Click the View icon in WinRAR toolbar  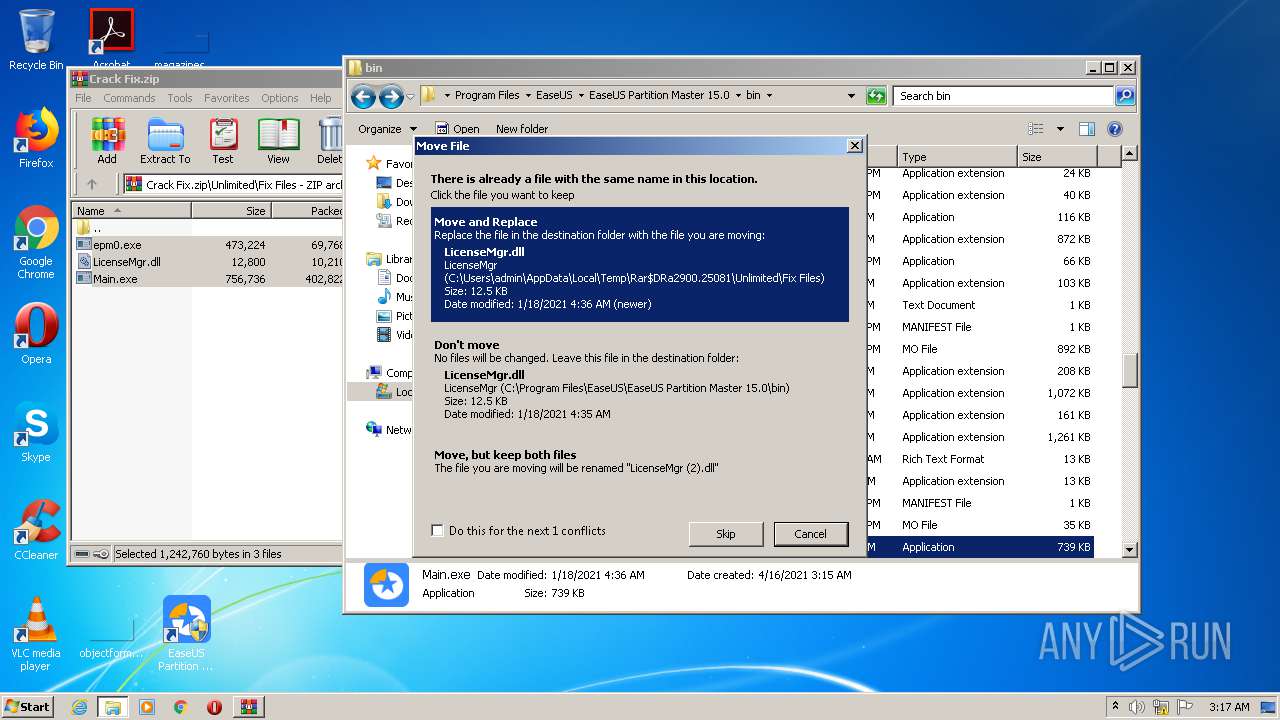tap(278, 140)
